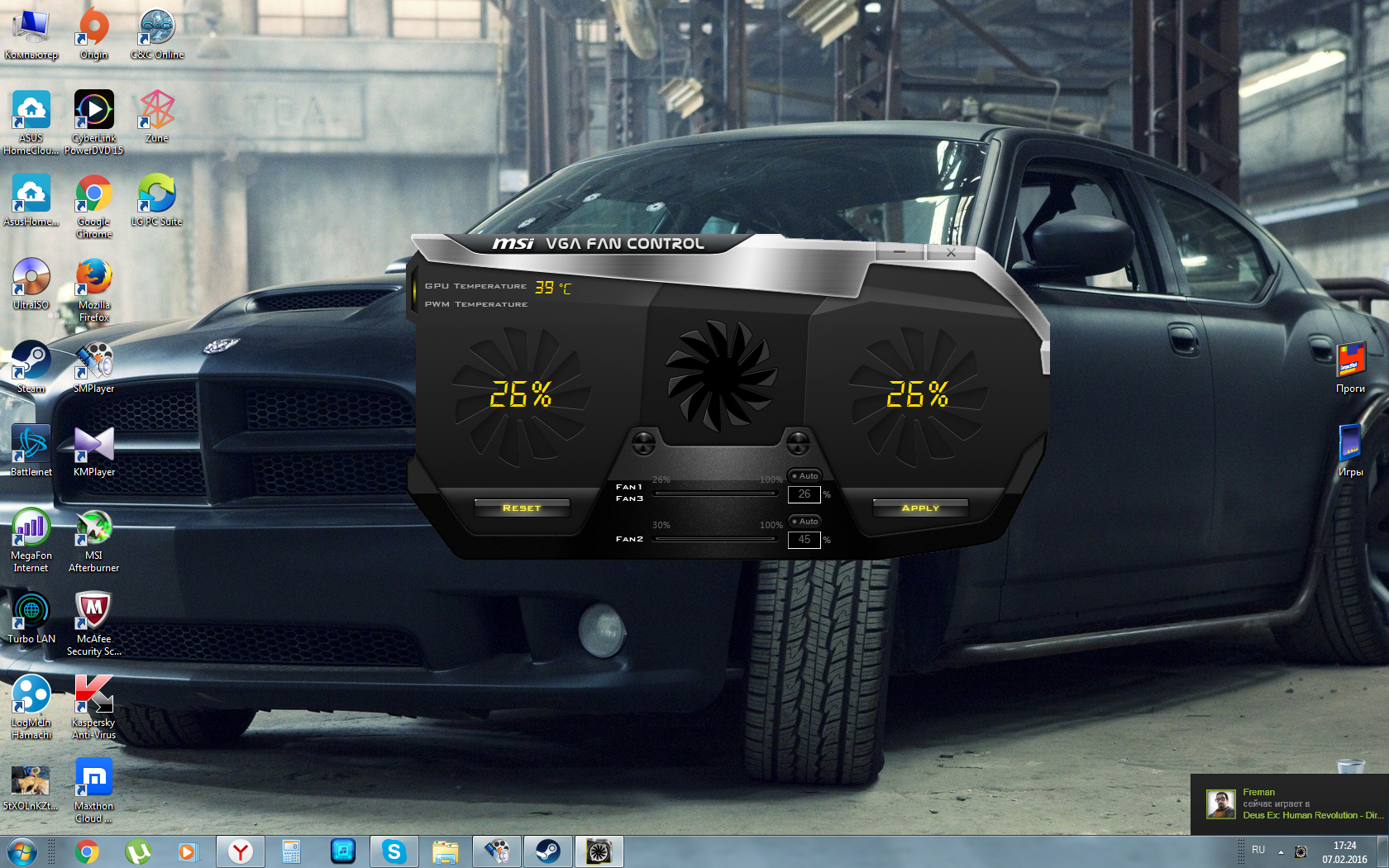Select the Turbo LAN desktop icon
Viewport: 1389px width, 868px height.
(x=31, y=618)
